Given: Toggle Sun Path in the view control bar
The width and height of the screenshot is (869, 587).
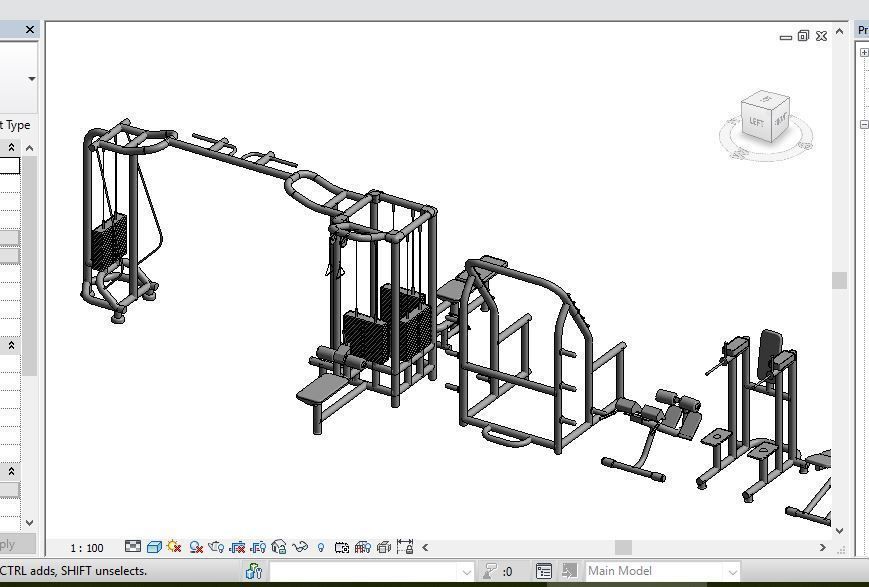Looking at the screenshot, I should [x=175, y=547].
